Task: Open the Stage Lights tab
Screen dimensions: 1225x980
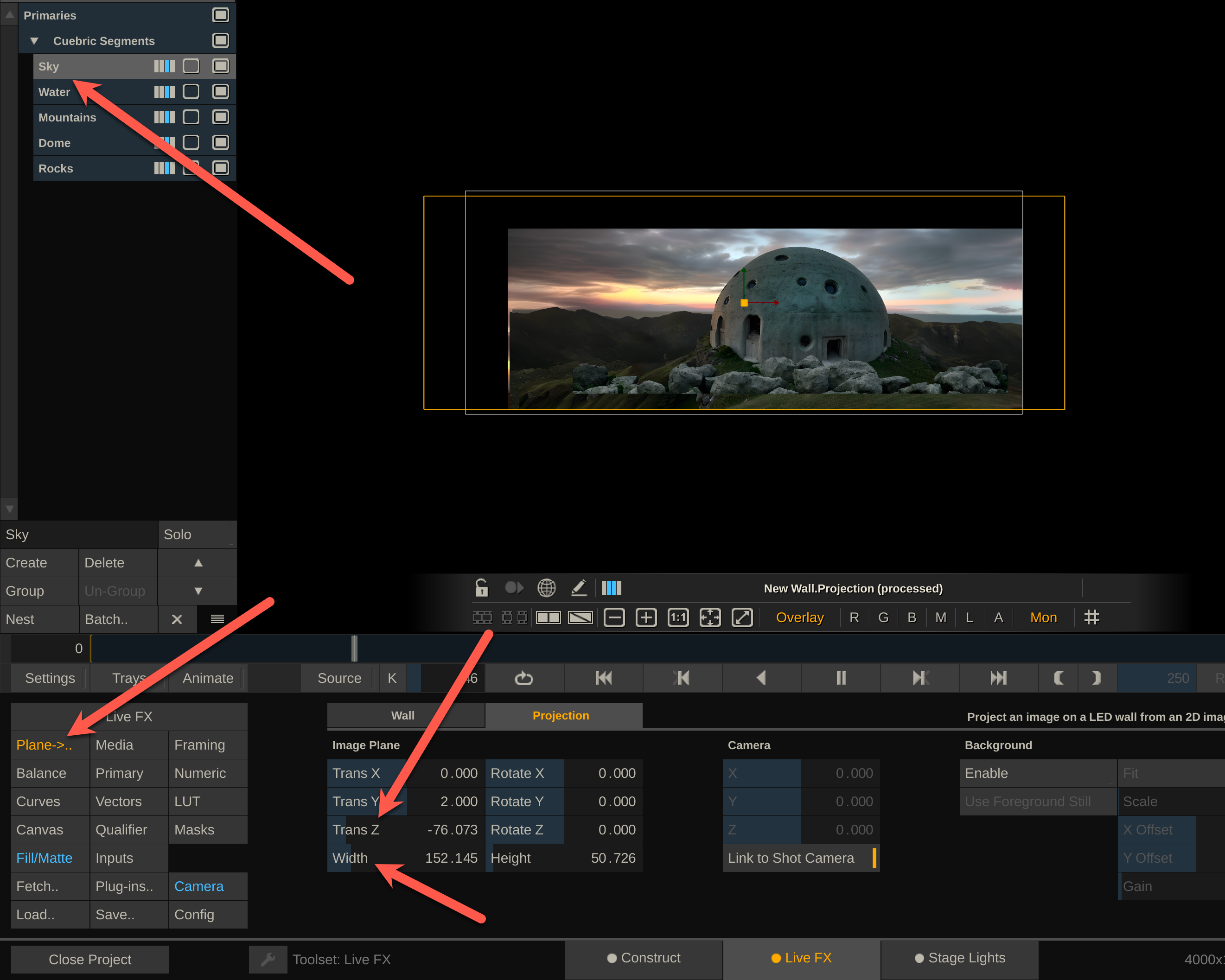Action: 960,958
